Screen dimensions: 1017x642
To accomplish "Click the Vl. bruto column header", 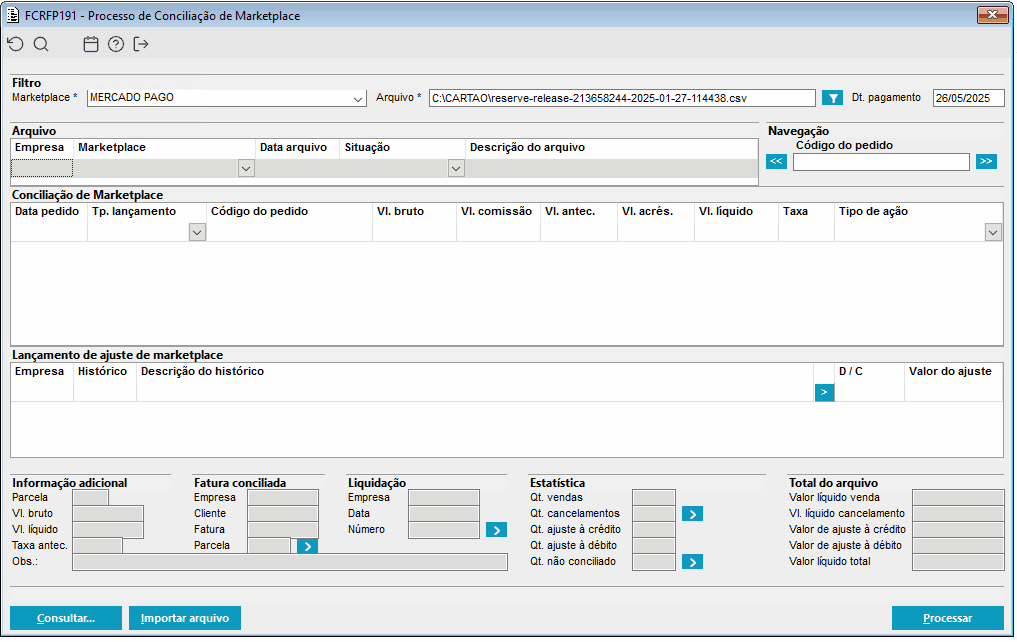I will [400, 211].
